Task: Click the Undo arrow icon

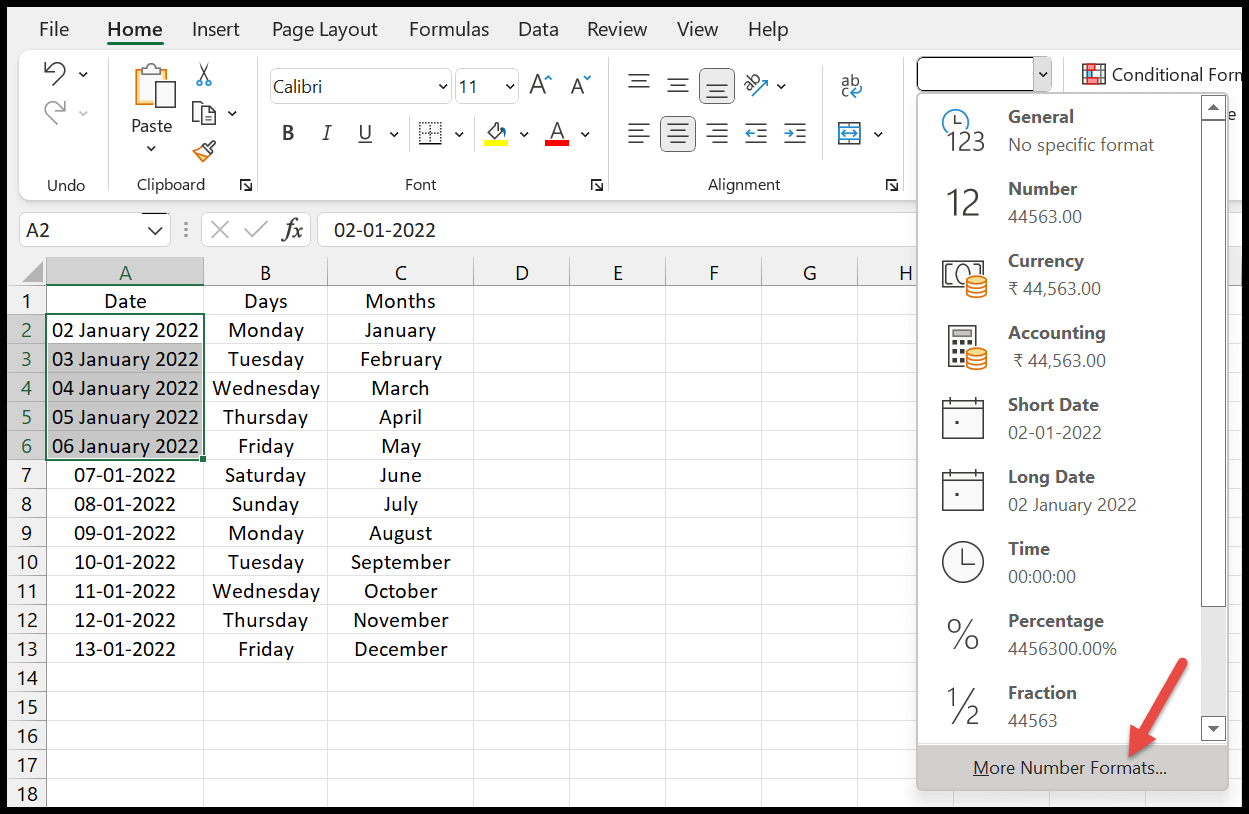Action: click(55, 74)
